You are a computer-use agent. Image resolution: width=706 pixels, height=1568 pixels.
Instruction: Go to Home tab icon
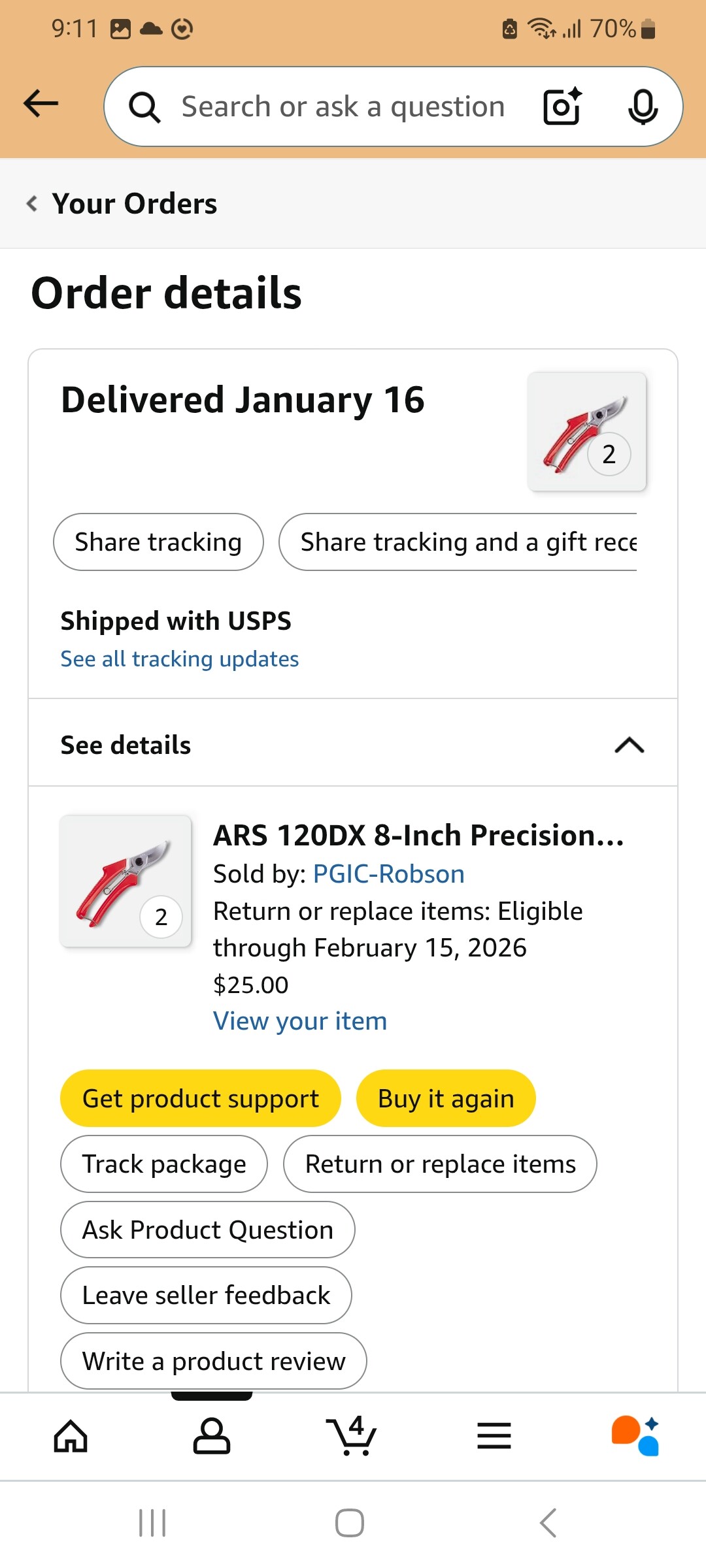tap(71, 1436)
